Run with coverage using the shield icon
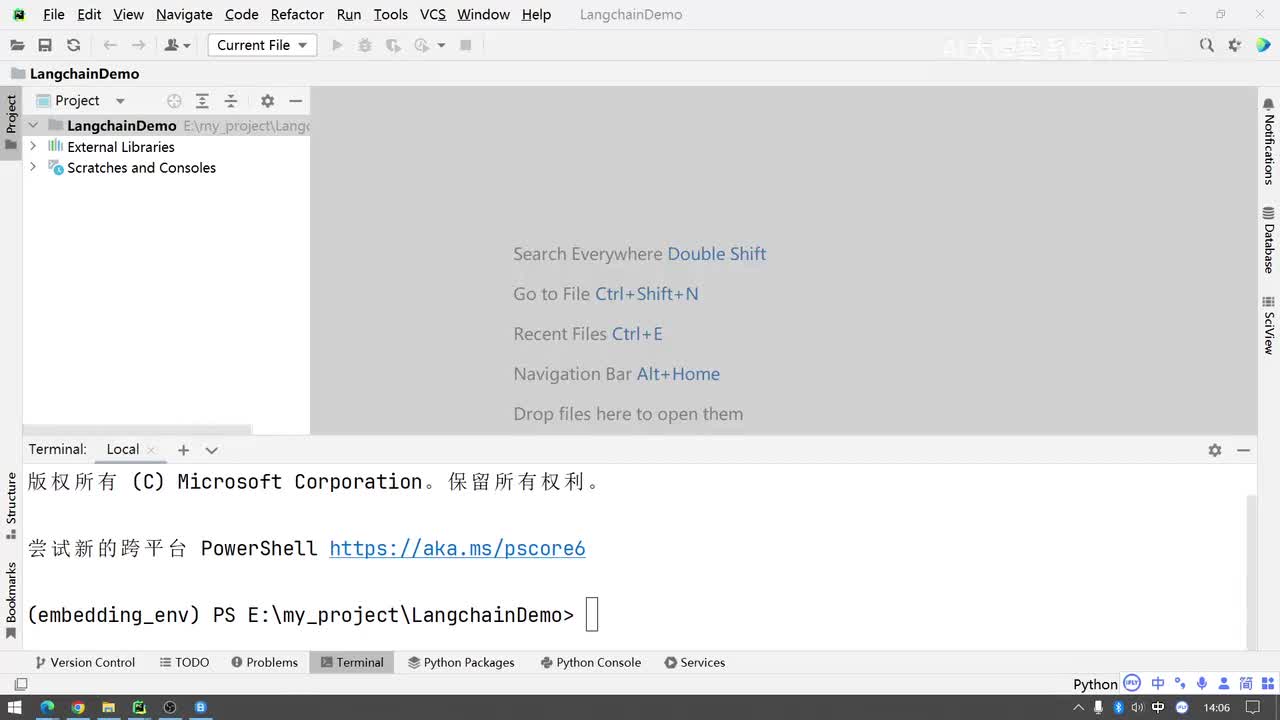Image resolution: width=1280 pixels, height=720 pixels. 393,45
